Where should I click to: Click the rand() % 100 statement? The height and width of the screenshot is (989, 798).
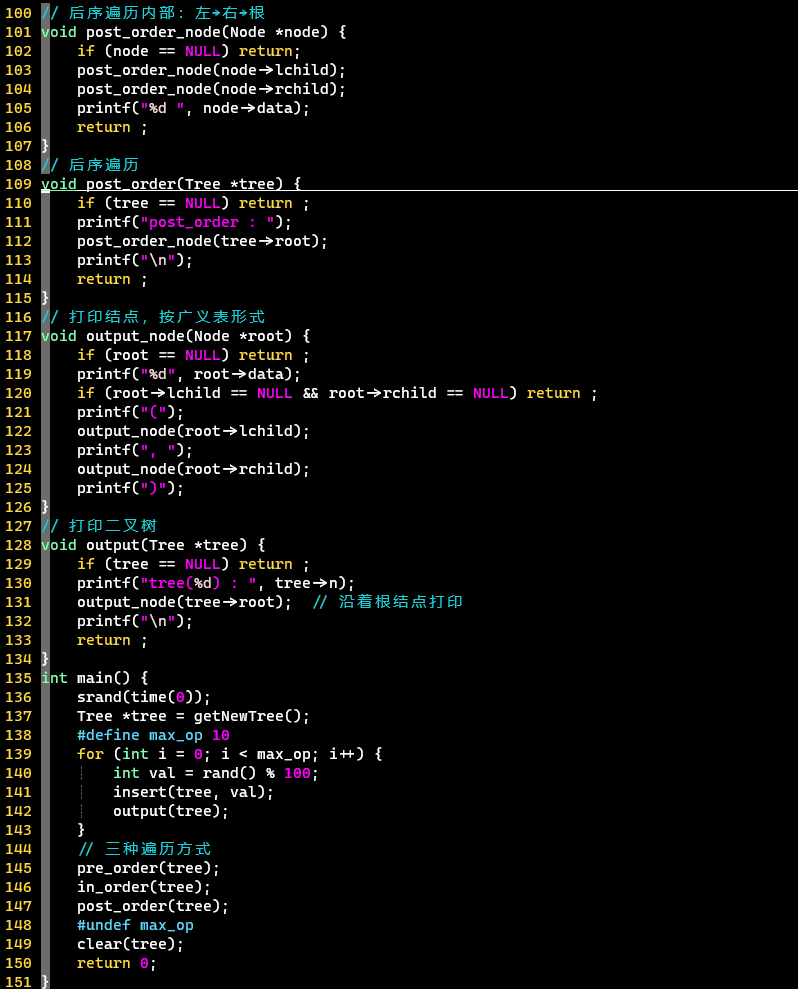(216, 773)
